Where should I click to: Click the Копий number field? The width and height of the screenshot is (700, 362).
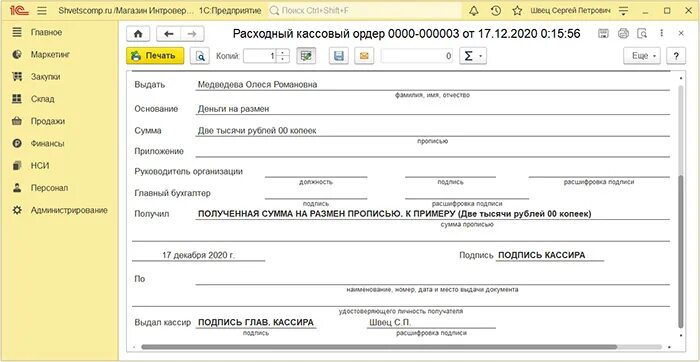click(260, 56)
